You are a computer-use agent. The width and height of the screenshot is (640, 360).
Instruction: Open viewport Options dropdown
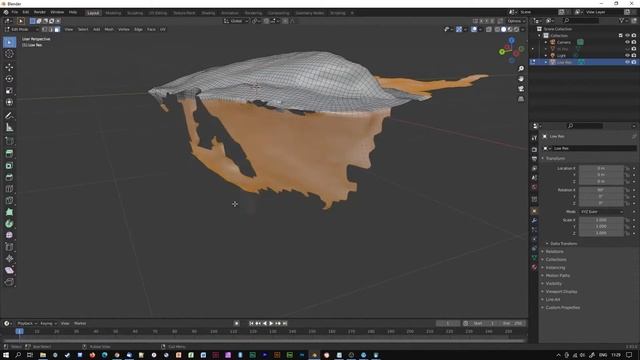pyautogui.click(x=516, y=21)
